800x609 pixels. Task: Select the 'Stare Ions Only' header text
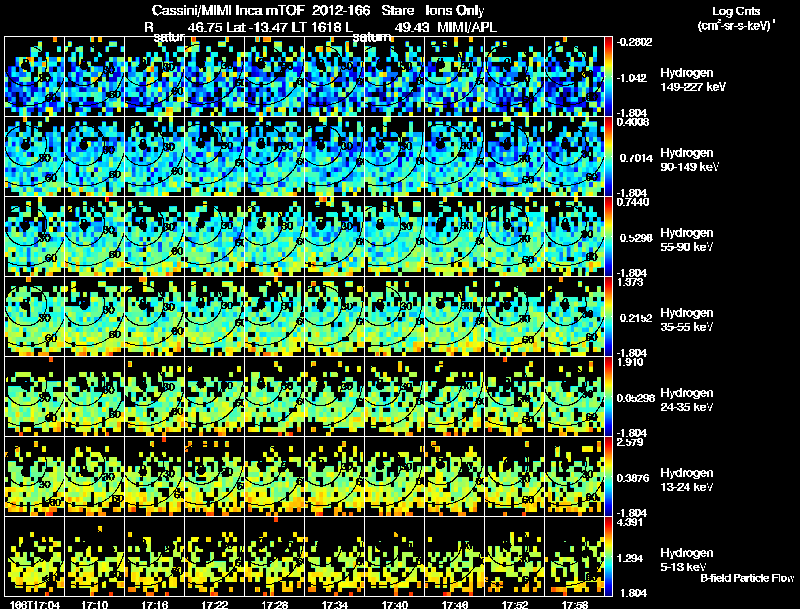[433, 10]
